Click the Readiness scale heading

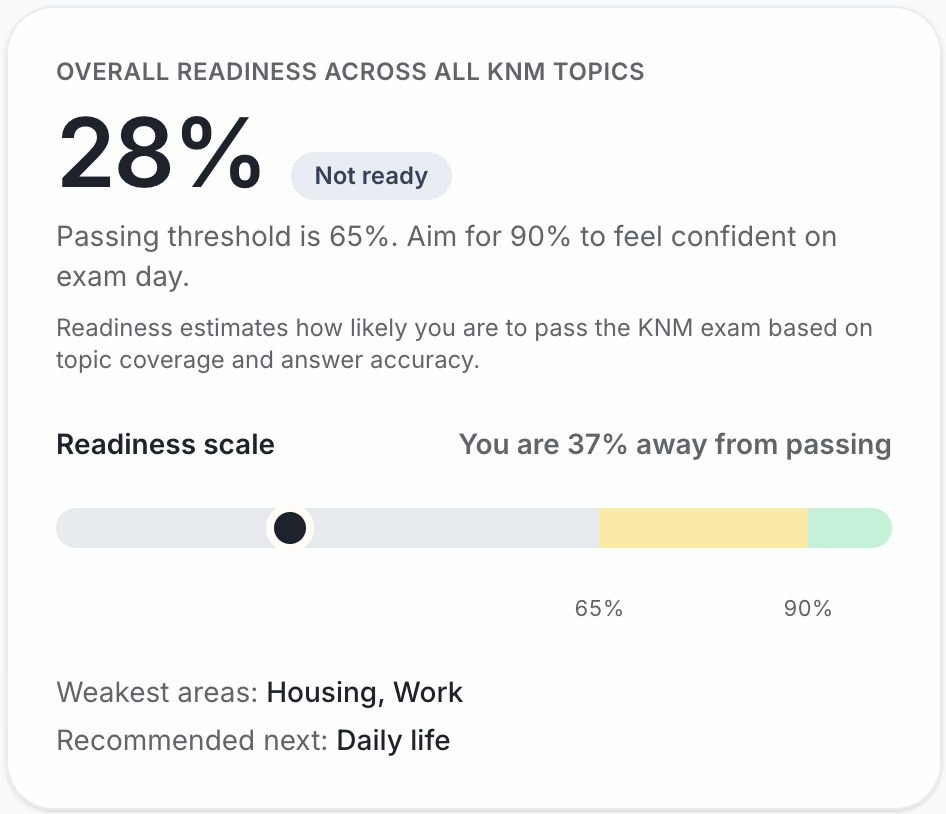tap(165, 444)
